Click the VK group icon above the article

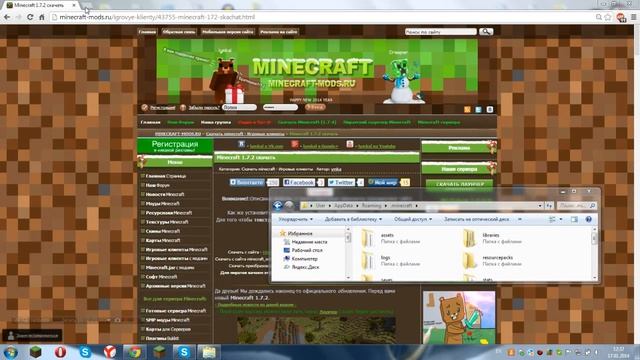pyautogui.click(x=241, y=144)
